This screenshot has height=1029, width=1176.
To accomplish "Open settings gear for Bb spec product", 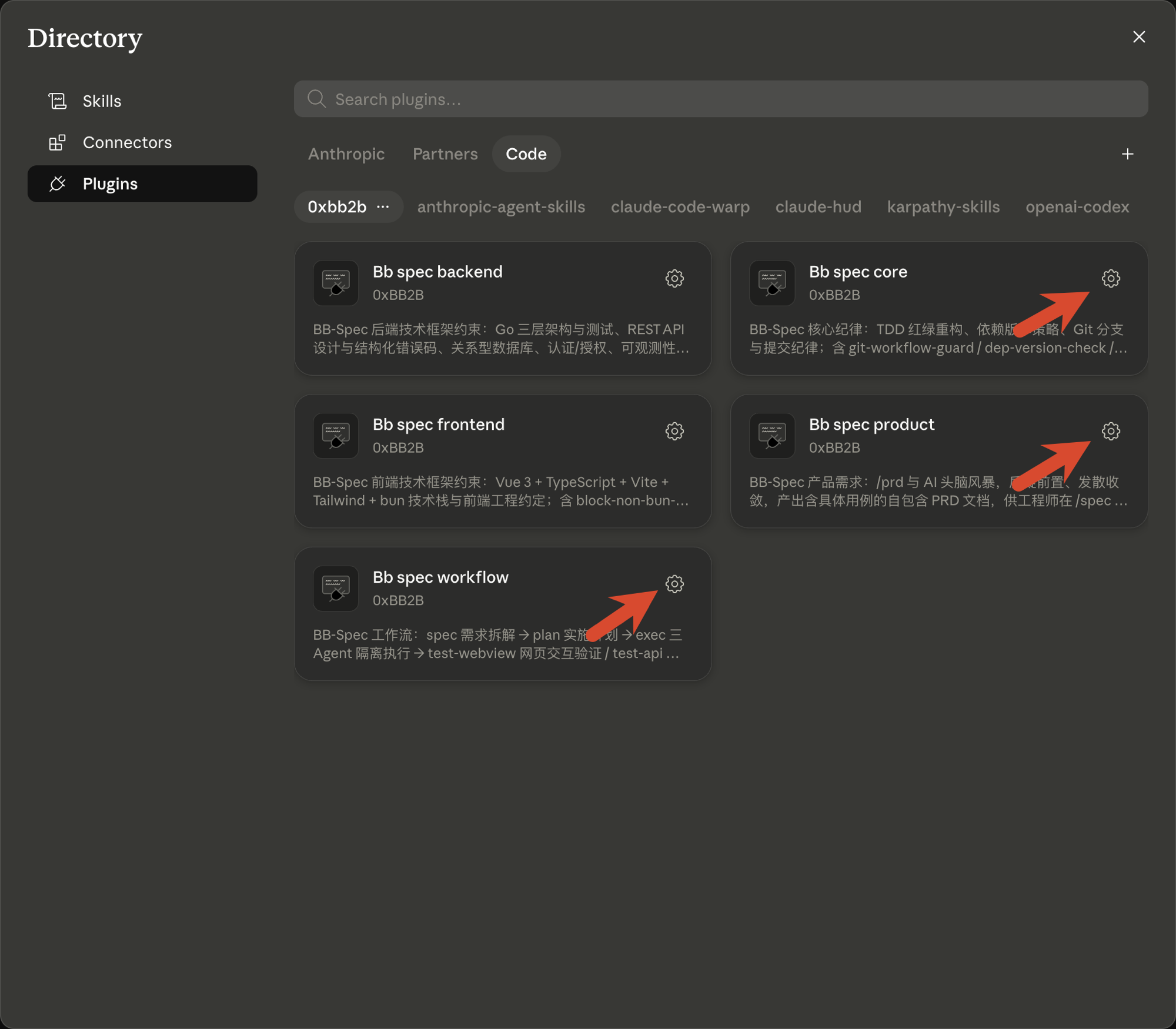I will [x=1111, y=431].
